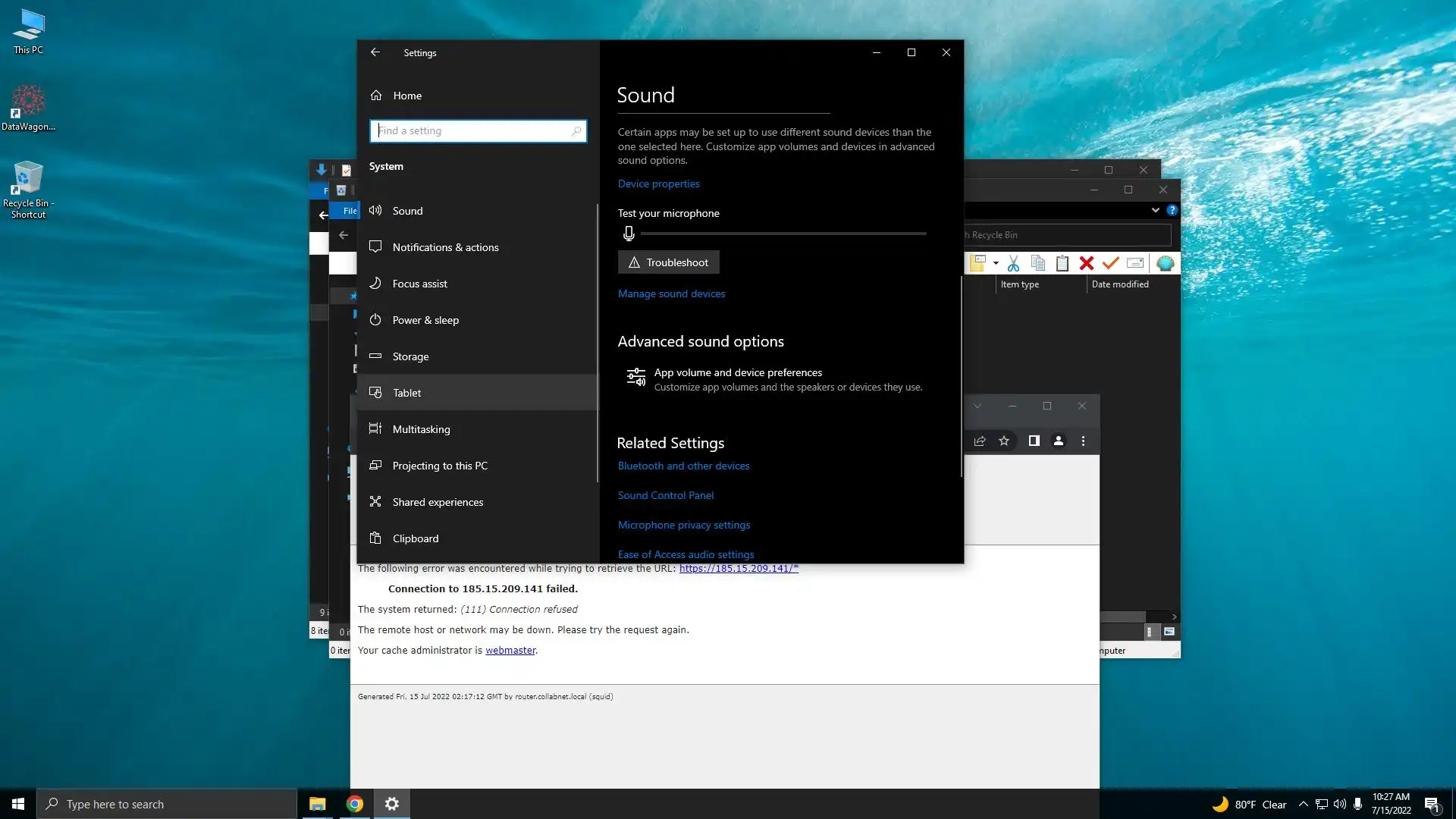1456x819 pixels.
Task: Click the scissors Cut icon in Explorer toolbar
Action: point(1013,263)
